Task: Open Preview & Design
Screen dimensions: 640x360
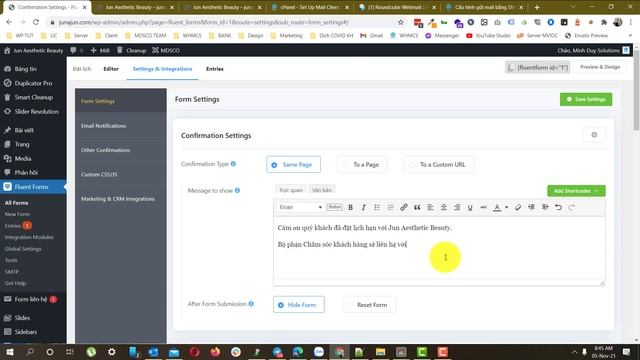Action: [x=600, y=67]
